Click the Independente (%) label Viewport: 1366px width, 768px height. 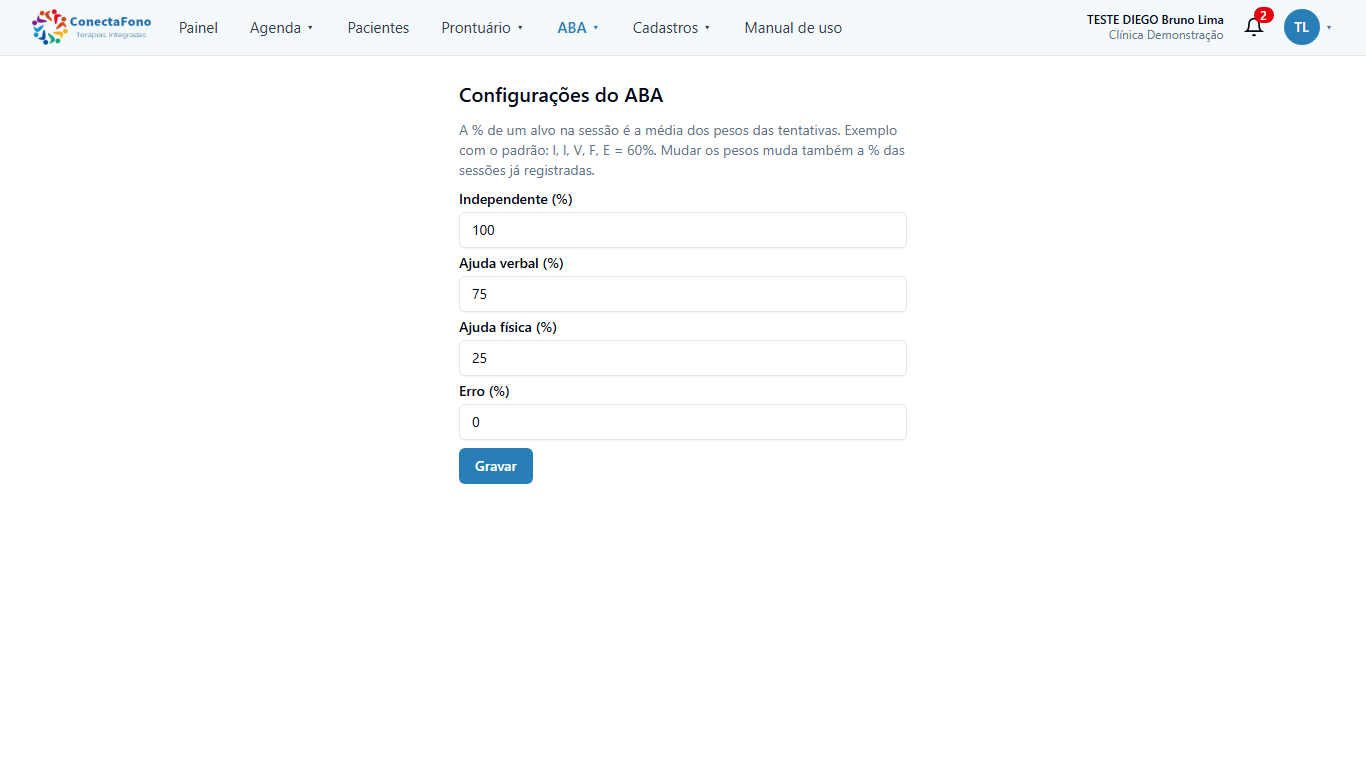pos(516,199)
